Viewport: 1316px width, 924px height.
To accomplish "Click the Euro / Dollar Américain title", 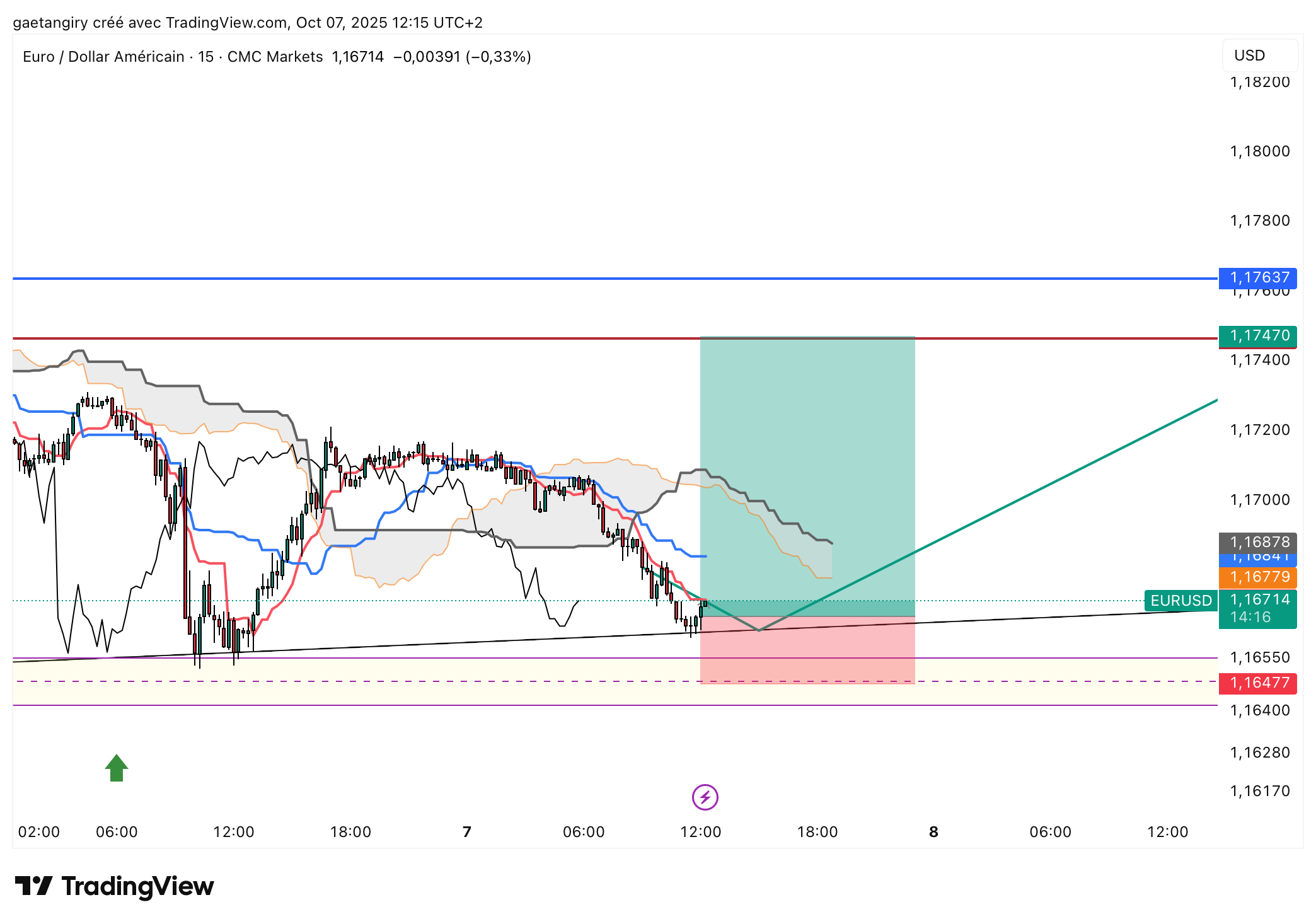I will pyautogui.click(x=104, y=57).
